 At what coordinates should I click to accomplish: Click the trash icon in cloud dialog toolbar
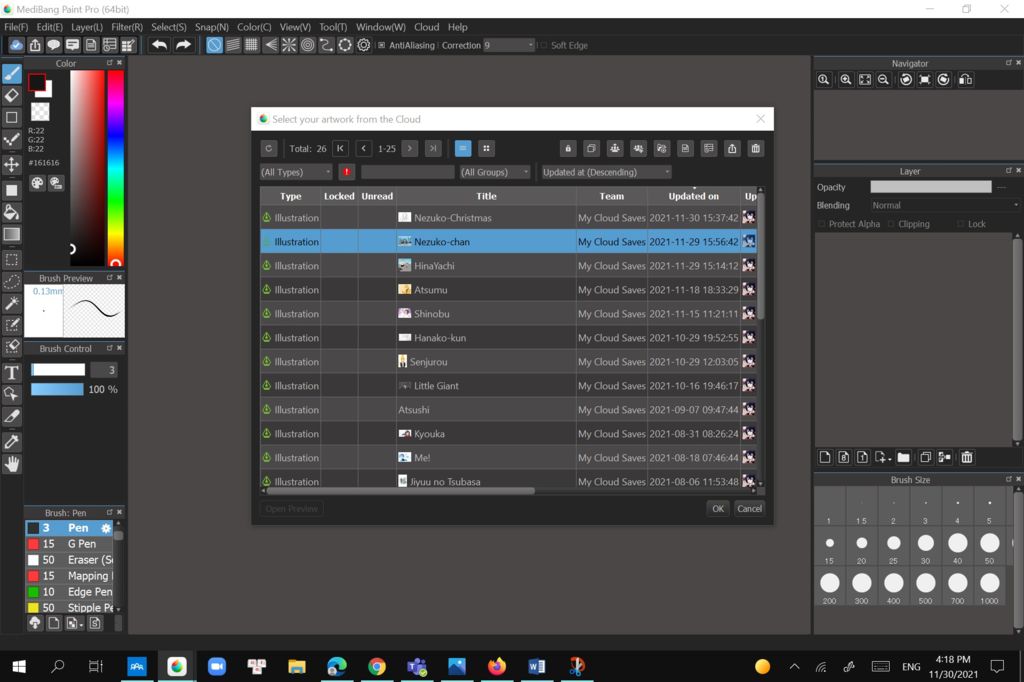click(x=756, y=148)
